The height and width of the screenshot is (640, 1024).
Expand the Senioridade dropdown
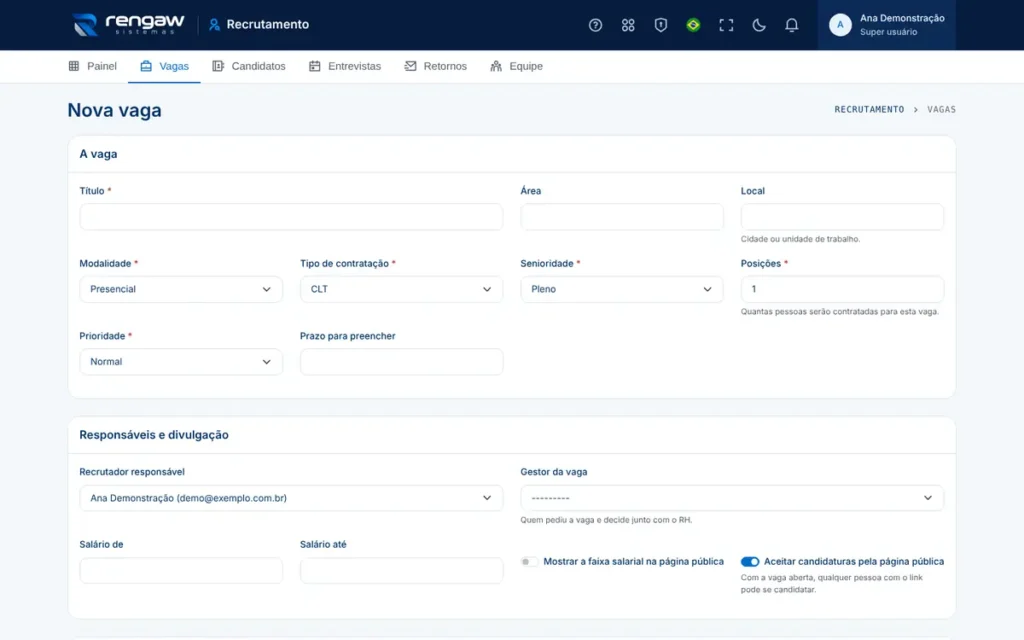click(x=622, y=289)
